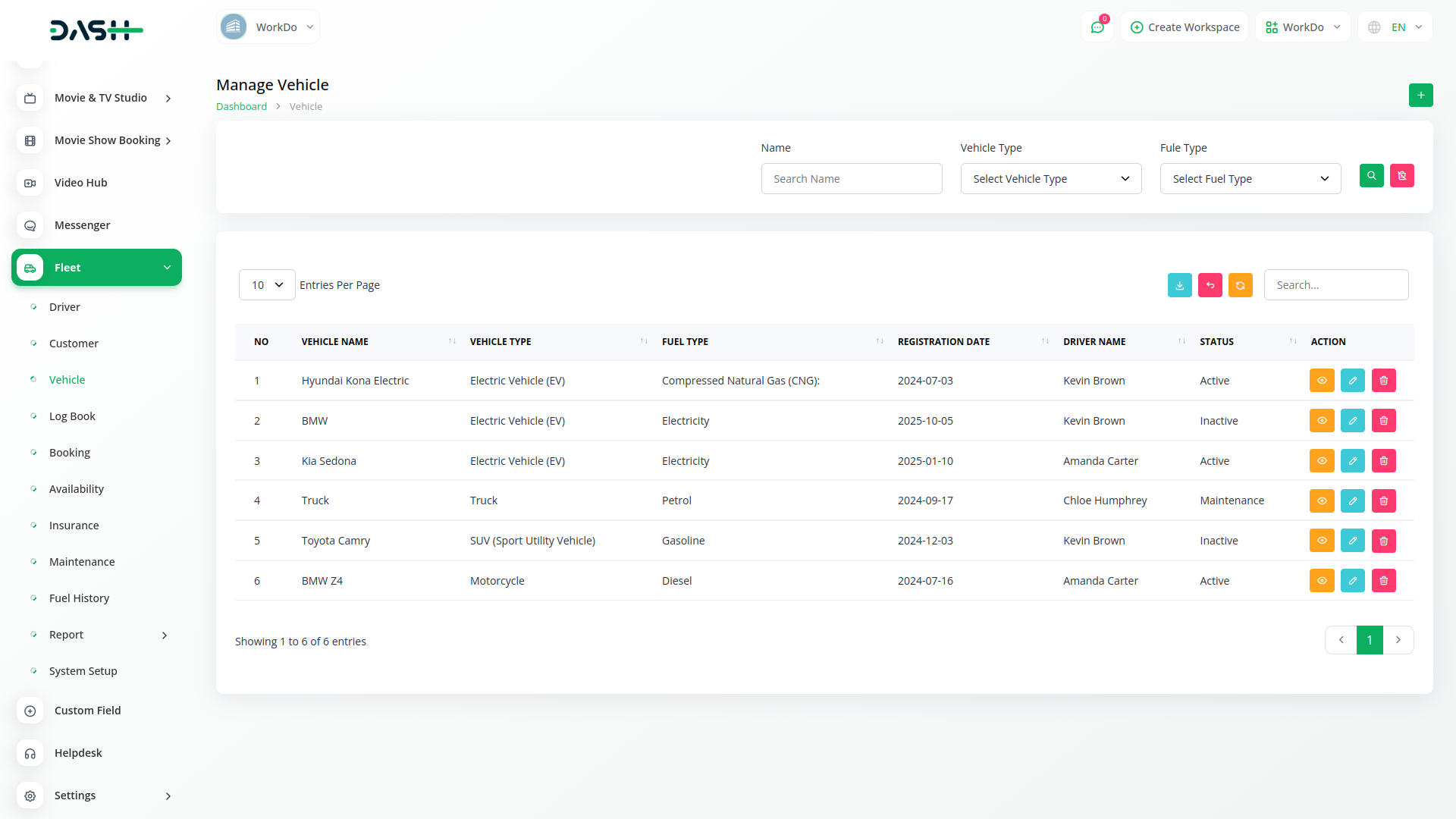Viewport: 1456px width, 819px height.
Task: Click the red reset filter trash icon
Action: coord(1401,176)
